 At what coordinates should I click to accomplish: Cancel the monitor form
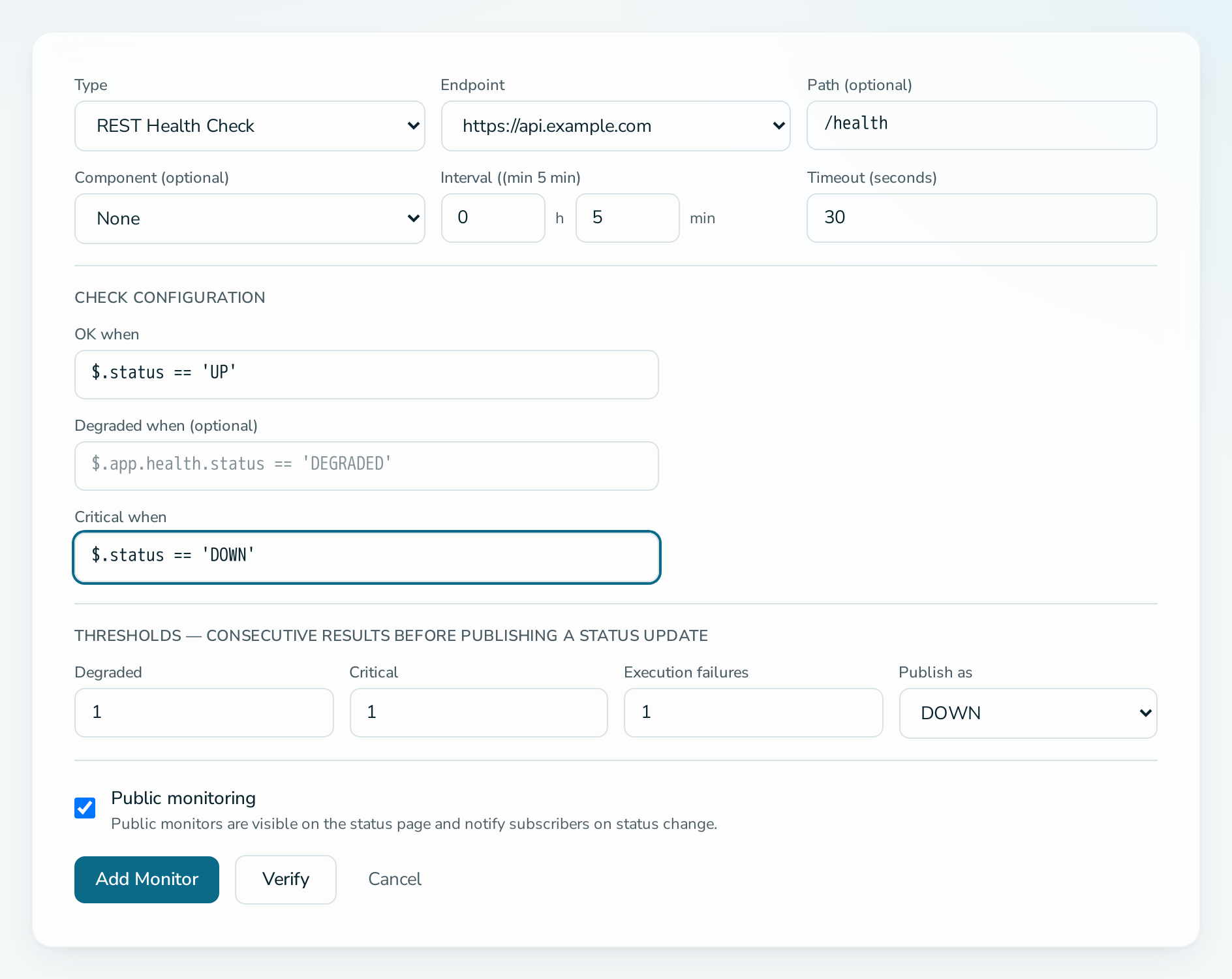(395, 880)
